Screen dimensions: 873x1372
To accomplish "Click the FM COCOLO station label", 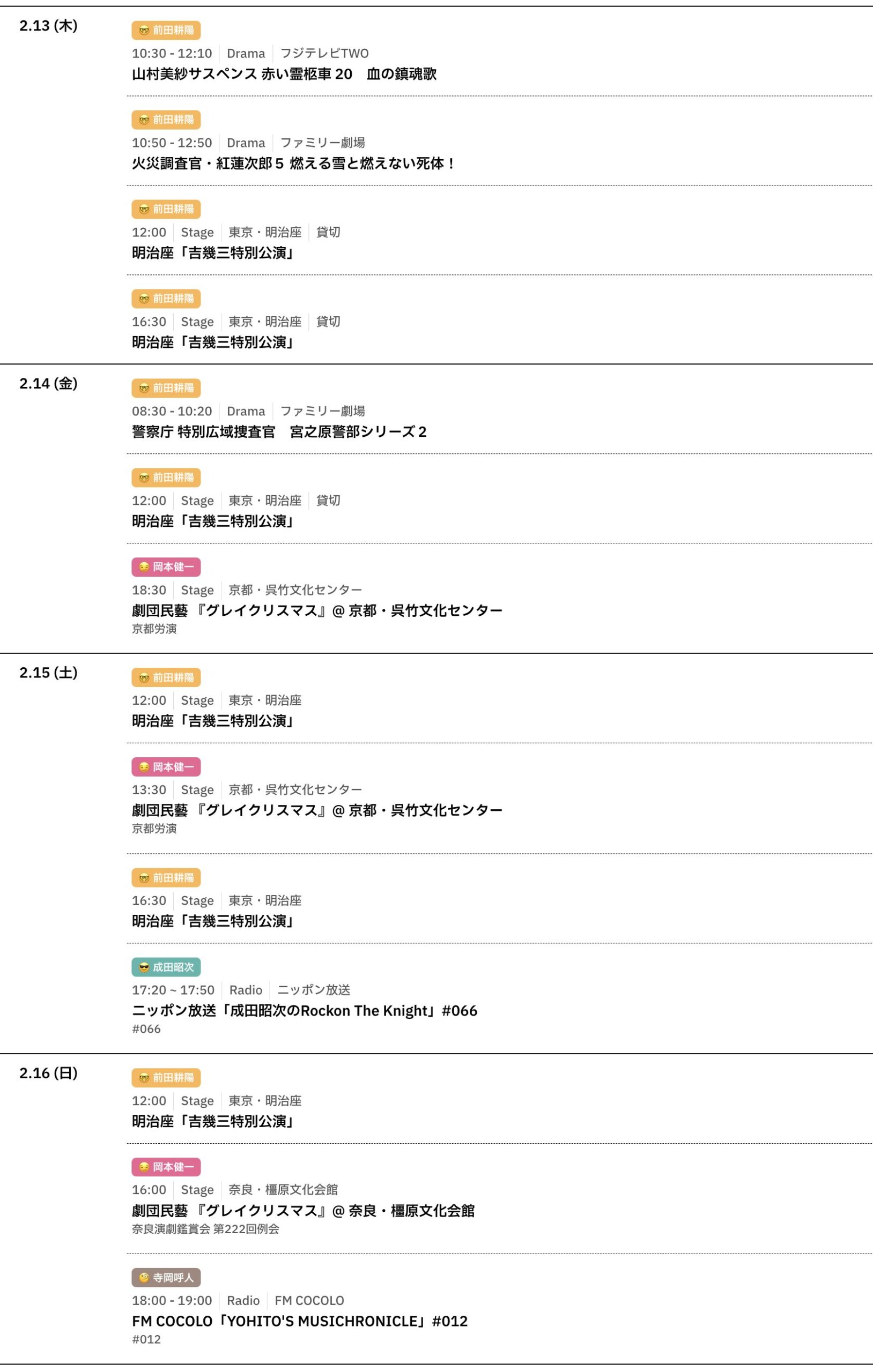I will [309, 1301].
